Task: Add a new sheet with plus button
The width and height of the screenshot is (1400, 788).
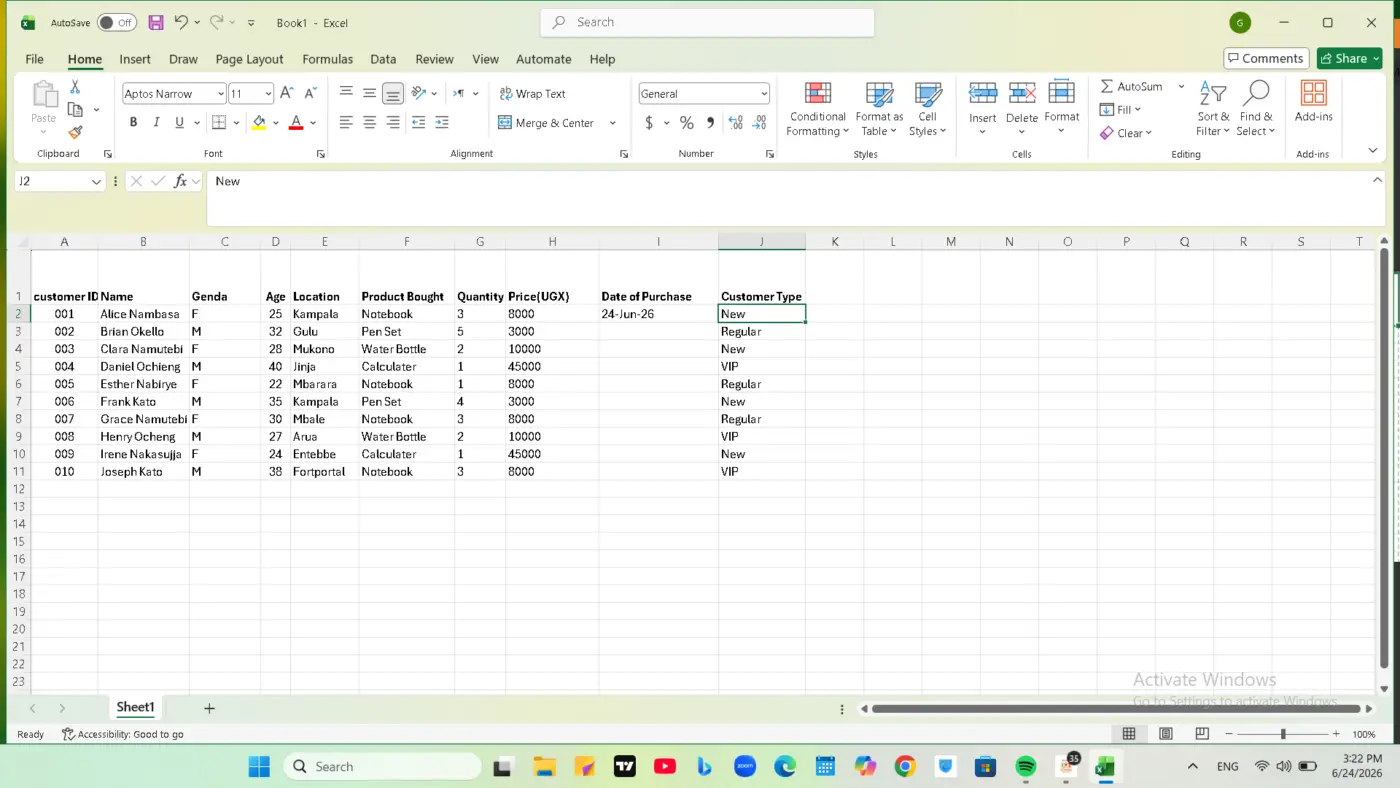Action: 209,708
